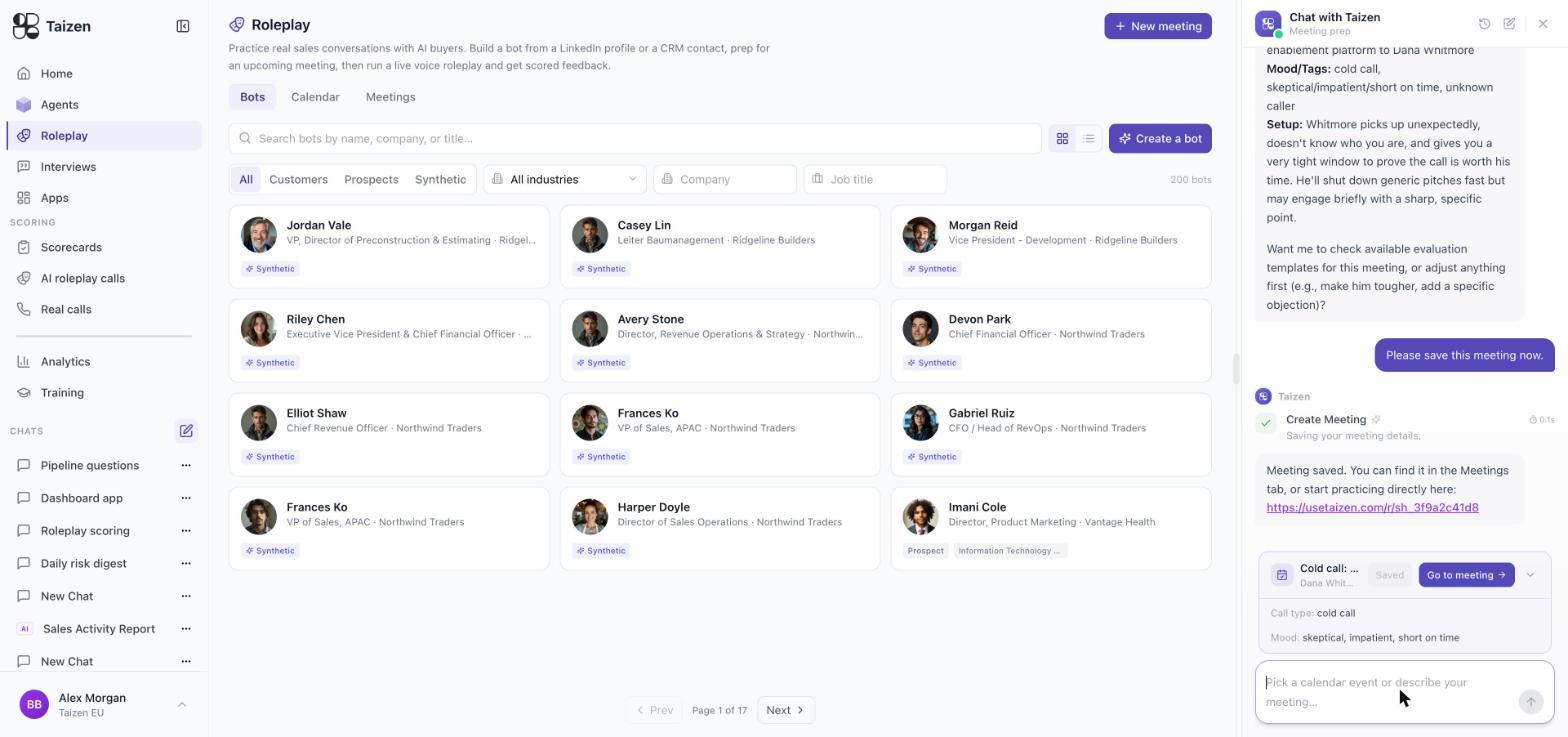Click the Training sidebar icon

pos(24,393)
